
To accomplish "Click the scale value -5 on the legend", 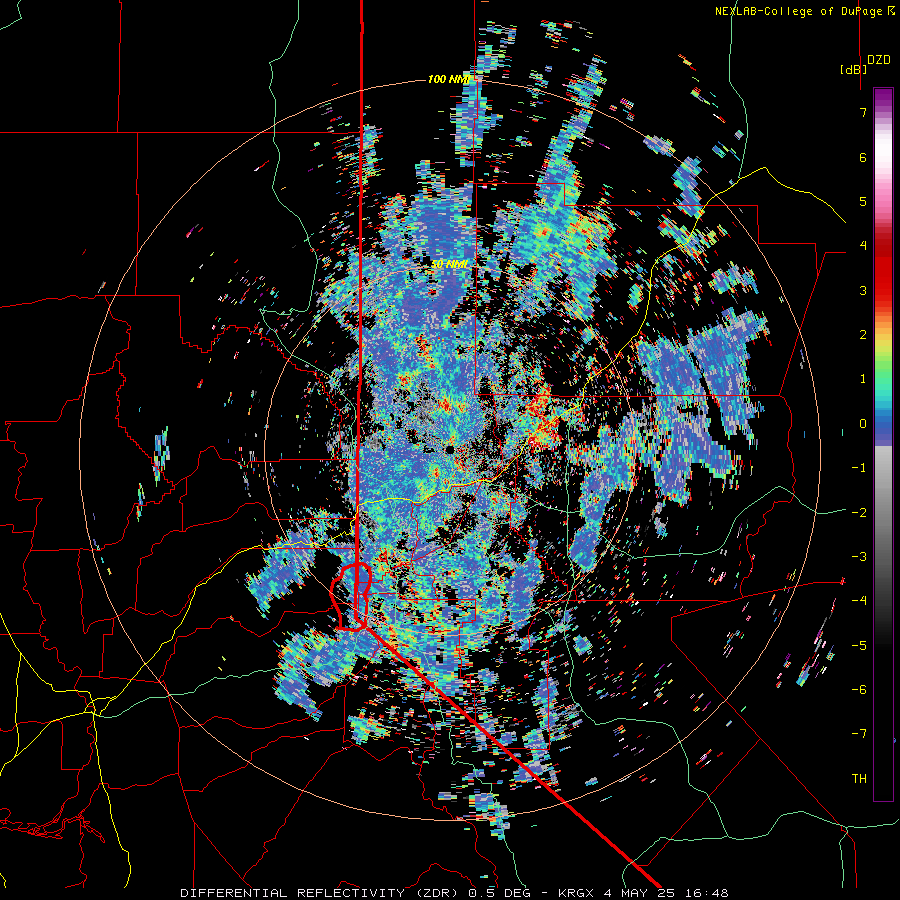I will click(859, 645).
